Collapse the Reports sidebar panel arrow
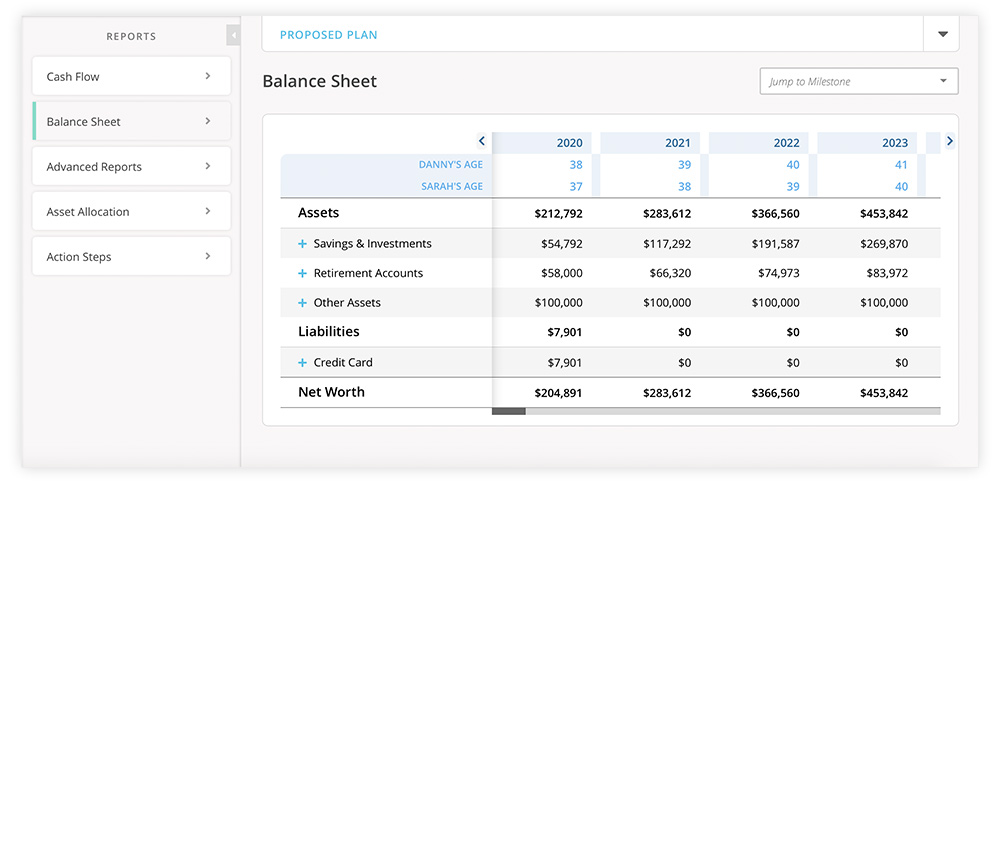 pos(233,36)
